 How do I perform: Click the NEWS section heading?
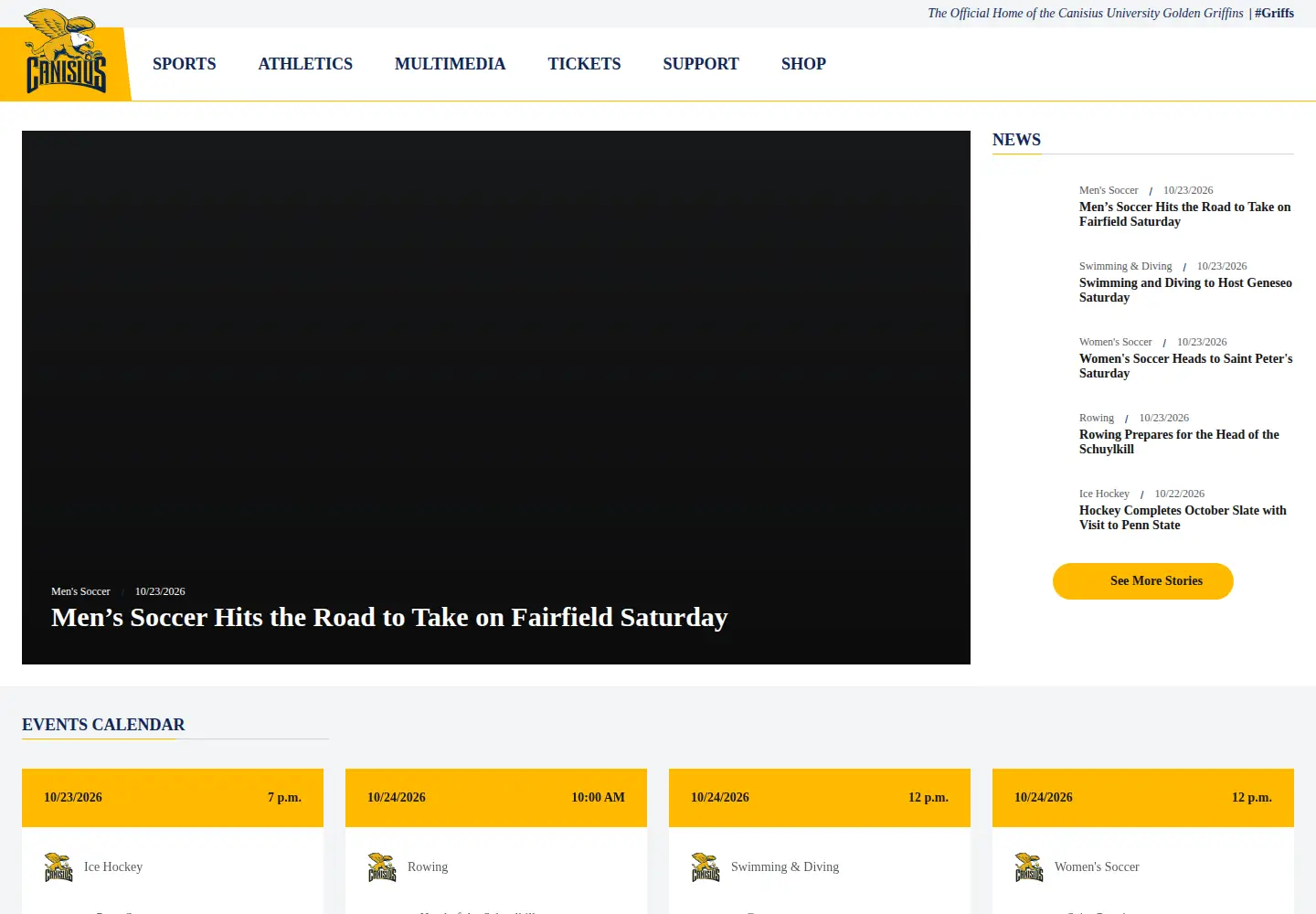pyautogui.click(x=1016, y=140)
